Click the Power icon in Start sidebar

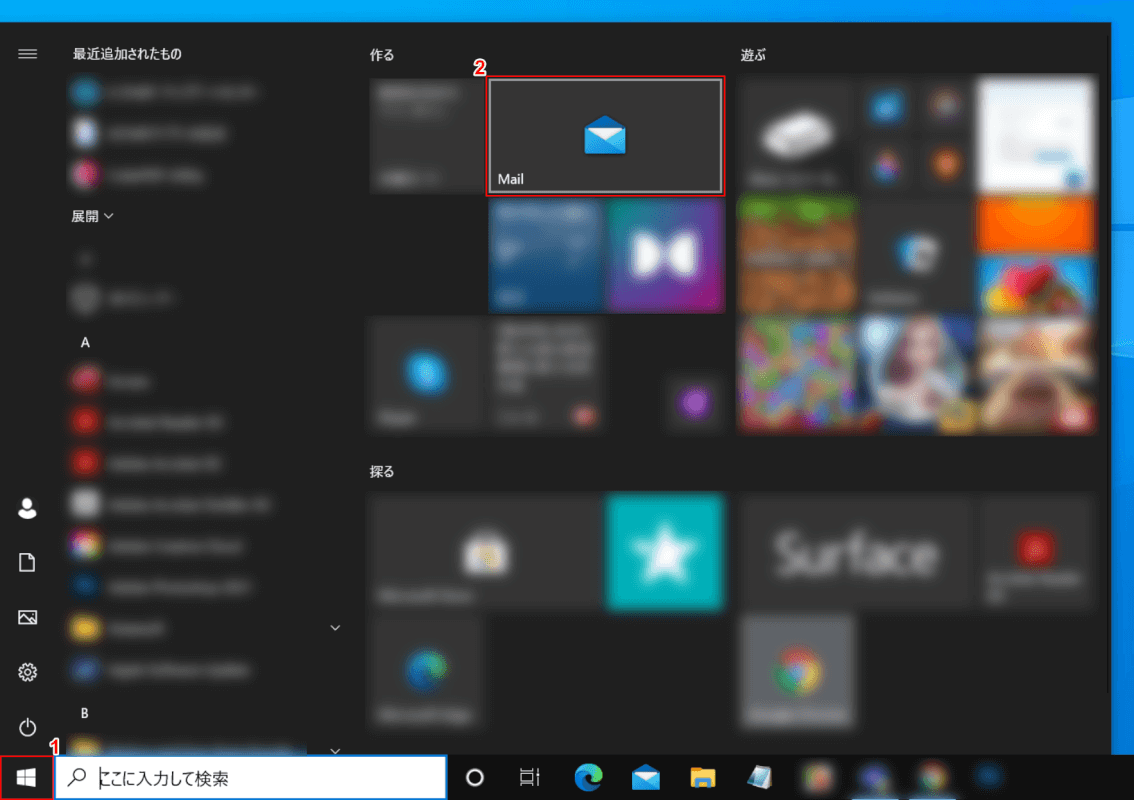(x=27, y=727)
